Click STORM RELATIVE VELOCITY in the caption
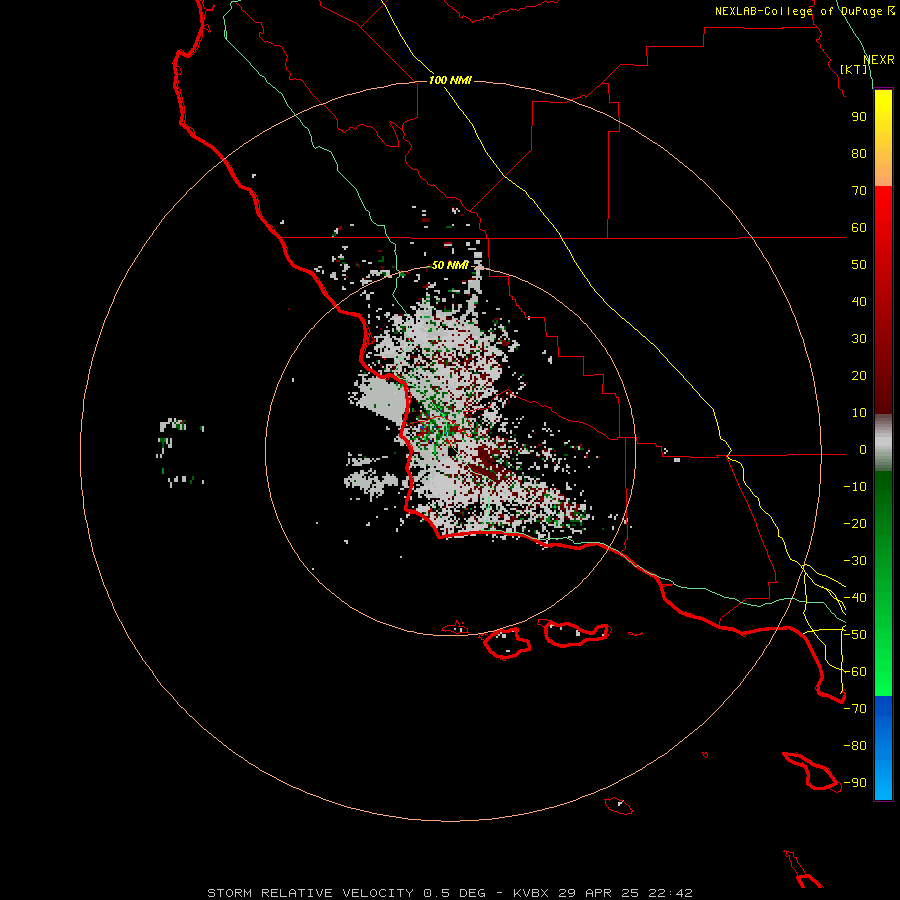The width and height of the screenshot is (900, 900). (x=310, y=893)
